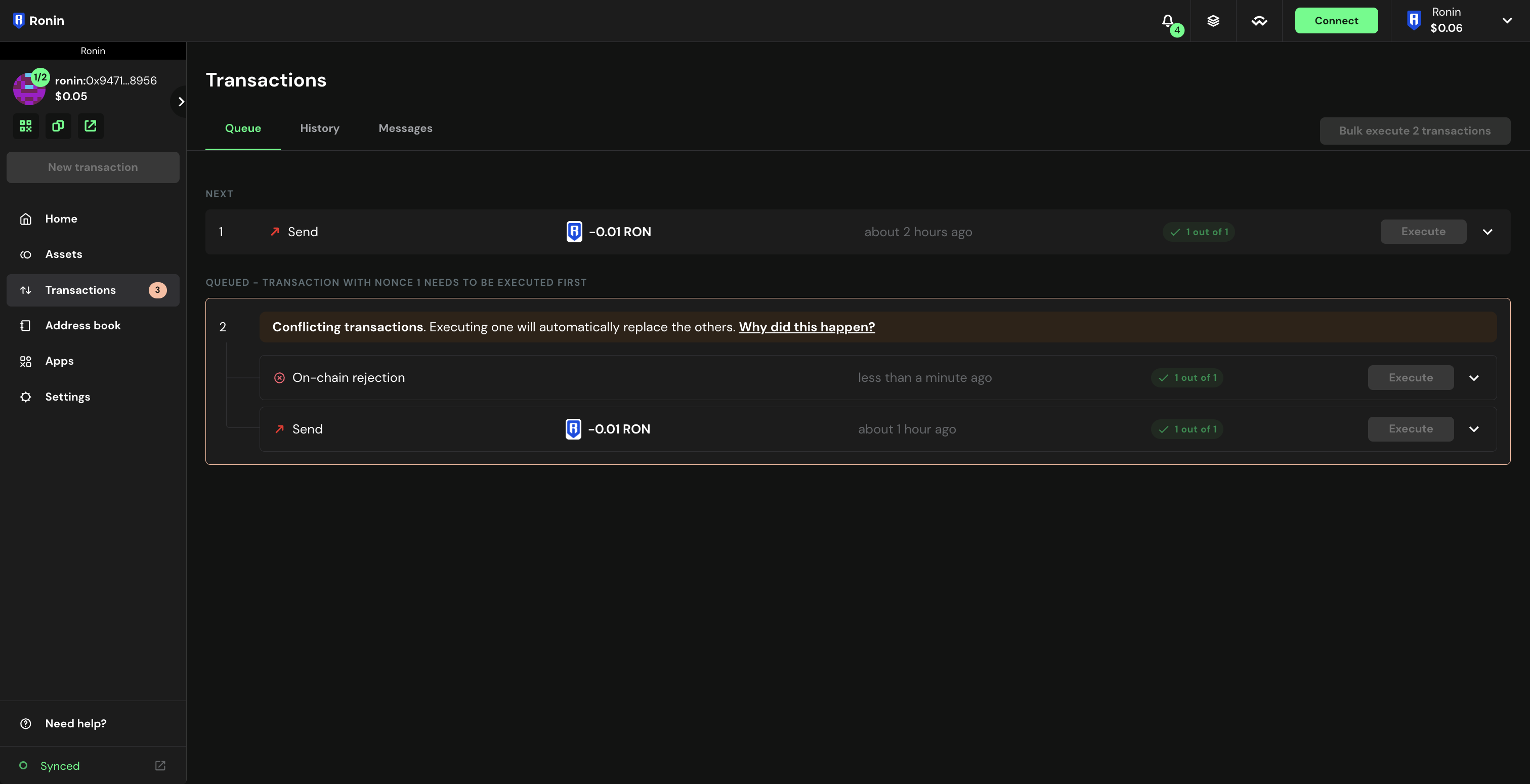Copy the safe address
The height and width of the screenshot is (784, 1530).
58,126
